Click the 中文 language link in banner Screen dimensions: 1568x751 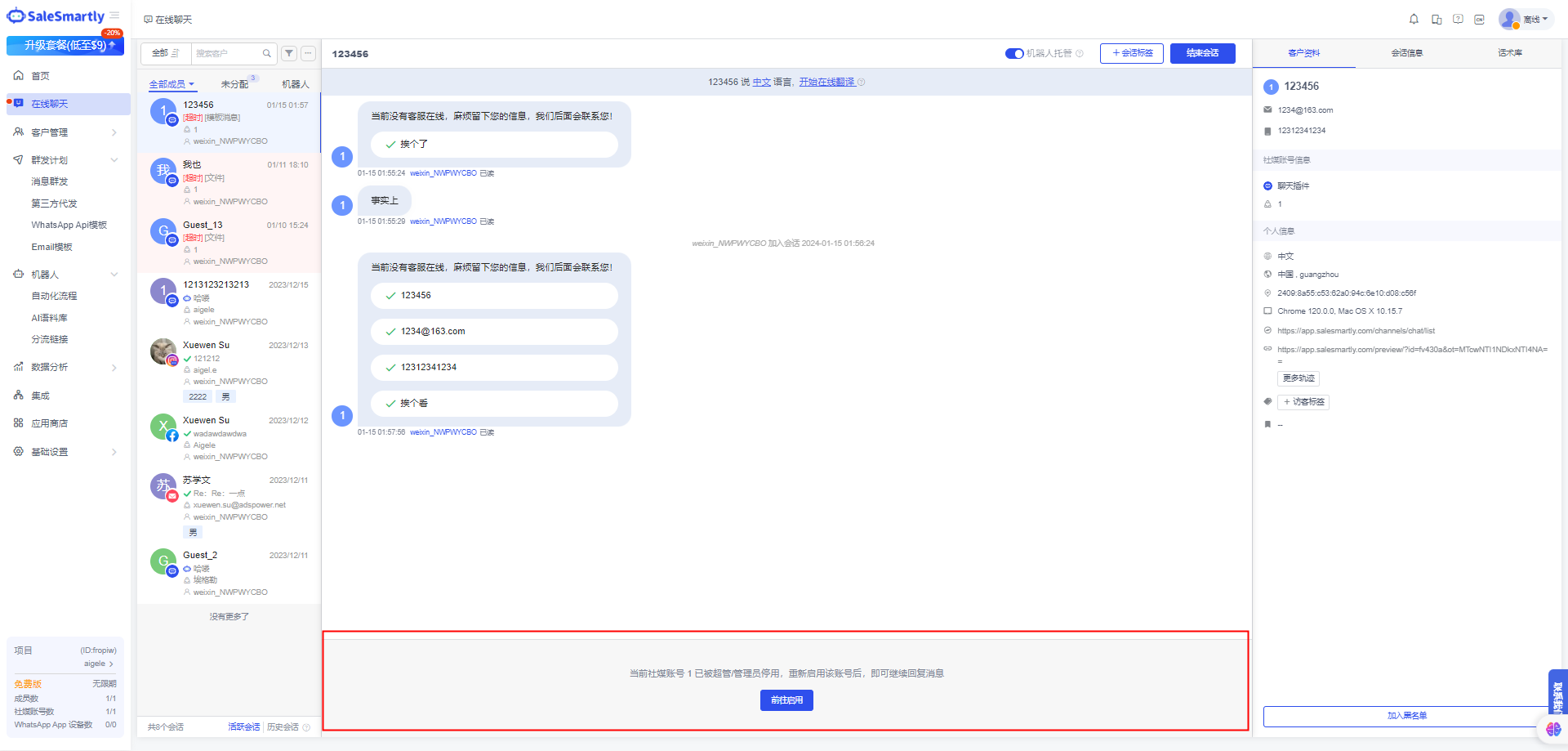pos(761,82)
